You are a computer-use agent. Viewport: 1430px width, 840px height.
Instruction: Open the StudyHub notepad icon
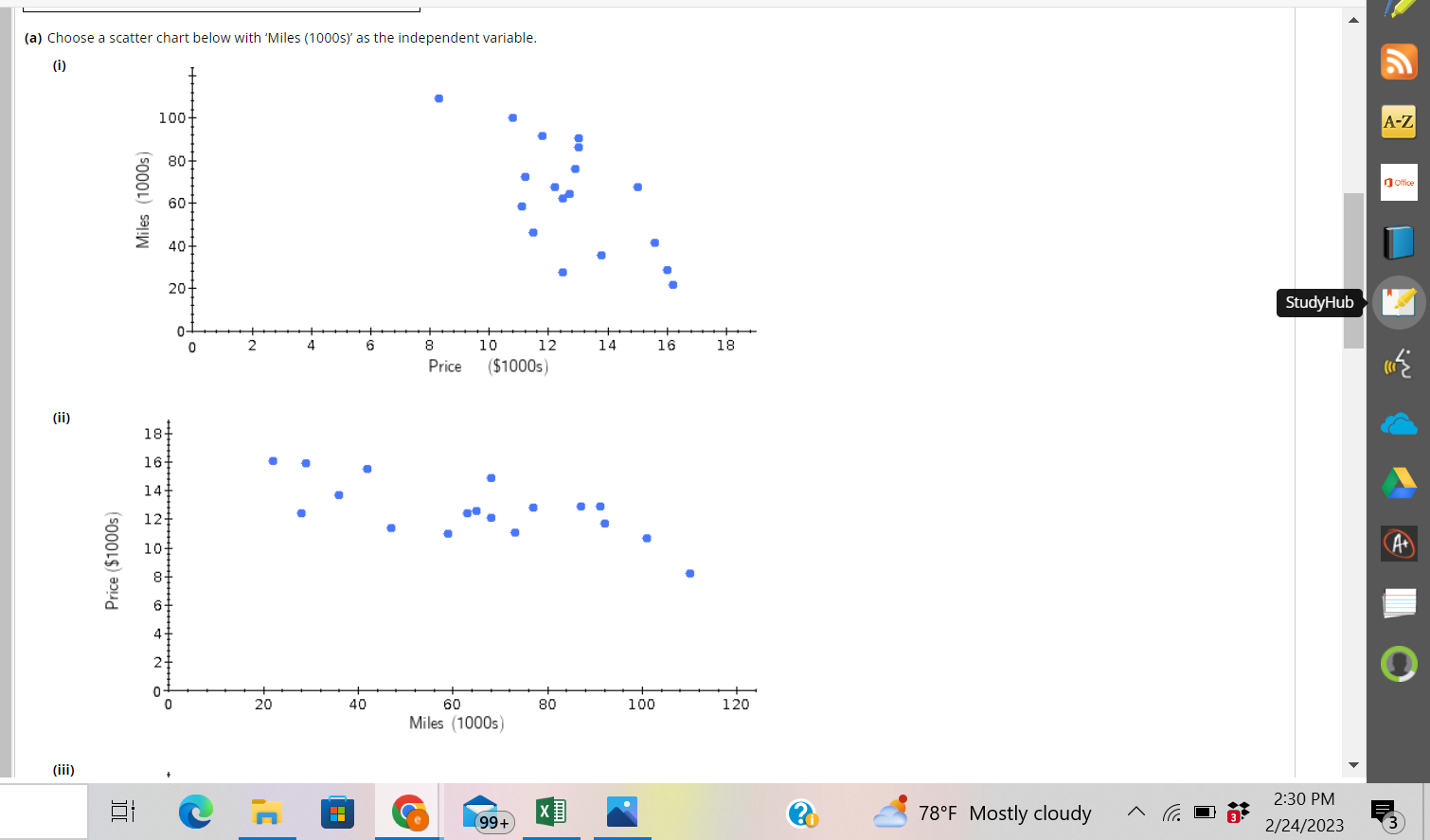click(1399, 302)
